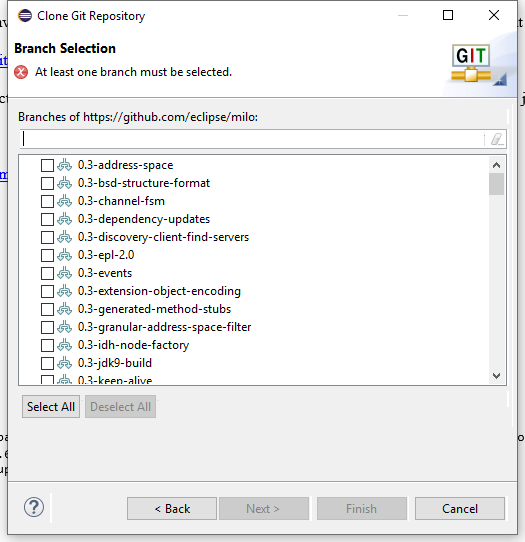
Task: Click branch icon beside 0.3-channel-fsm
Action: point(65,201)
